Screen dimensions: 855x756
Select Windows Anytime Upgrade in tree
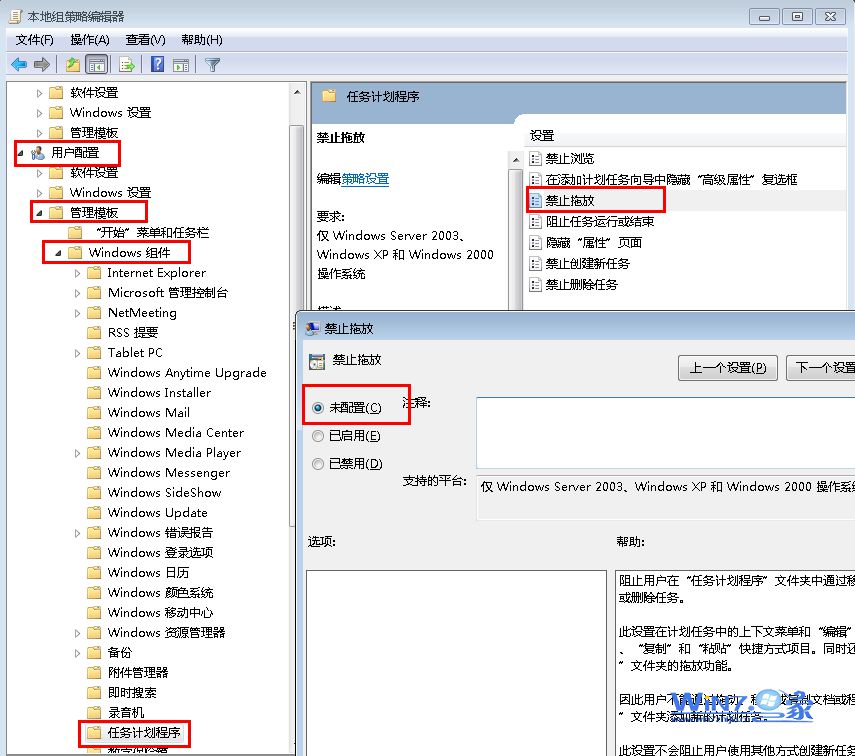tap(187, 373)
